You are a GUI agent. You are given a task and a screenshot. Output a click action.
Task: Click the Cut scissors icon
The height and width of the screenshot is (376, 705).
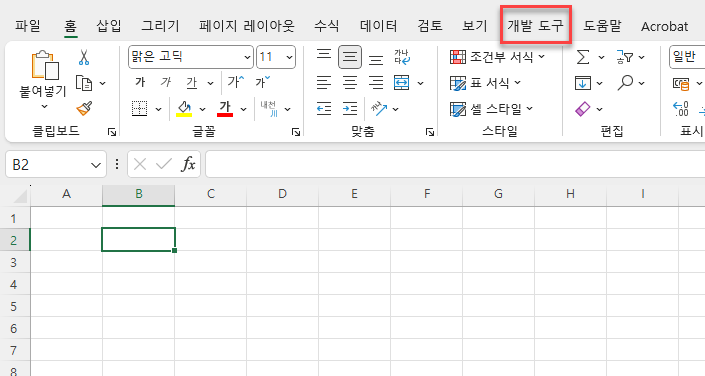click(84, 57)
